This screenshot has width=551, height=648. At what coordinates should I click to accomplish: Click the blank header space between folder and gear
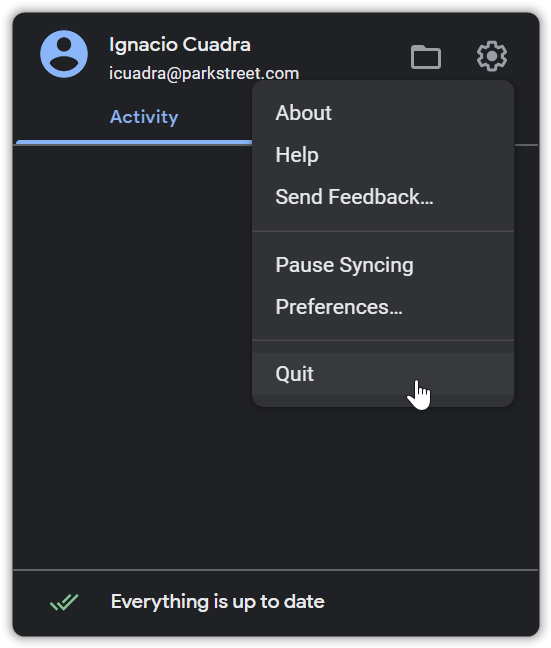coord(459,56)
